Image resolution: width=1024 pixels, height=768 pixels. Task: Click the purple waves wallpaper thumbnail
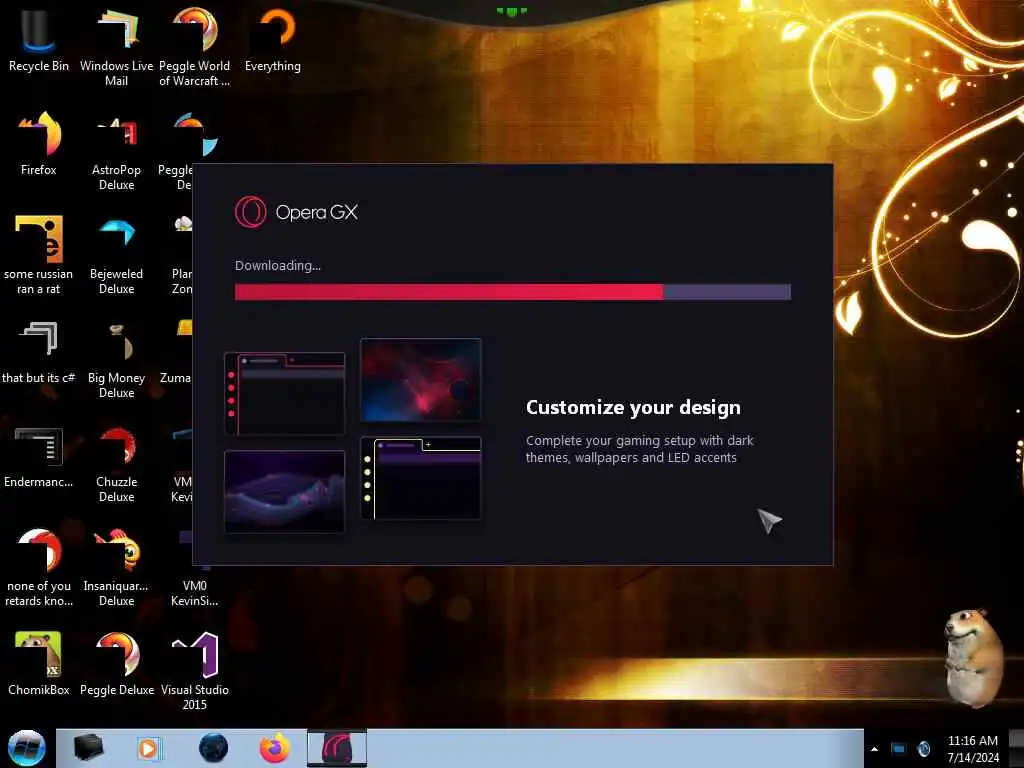tap(285, 492)
